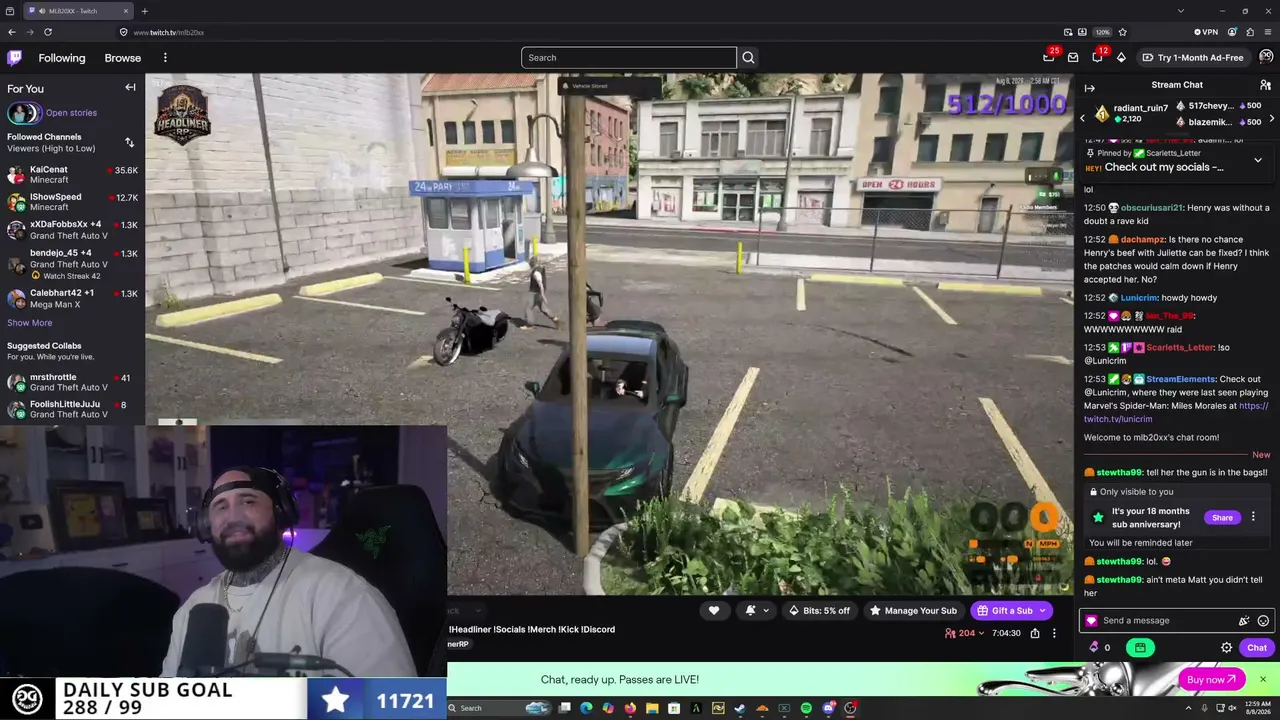Open chat settings gear
The width and height of the screenshot is (1280, 720).
1227,648
